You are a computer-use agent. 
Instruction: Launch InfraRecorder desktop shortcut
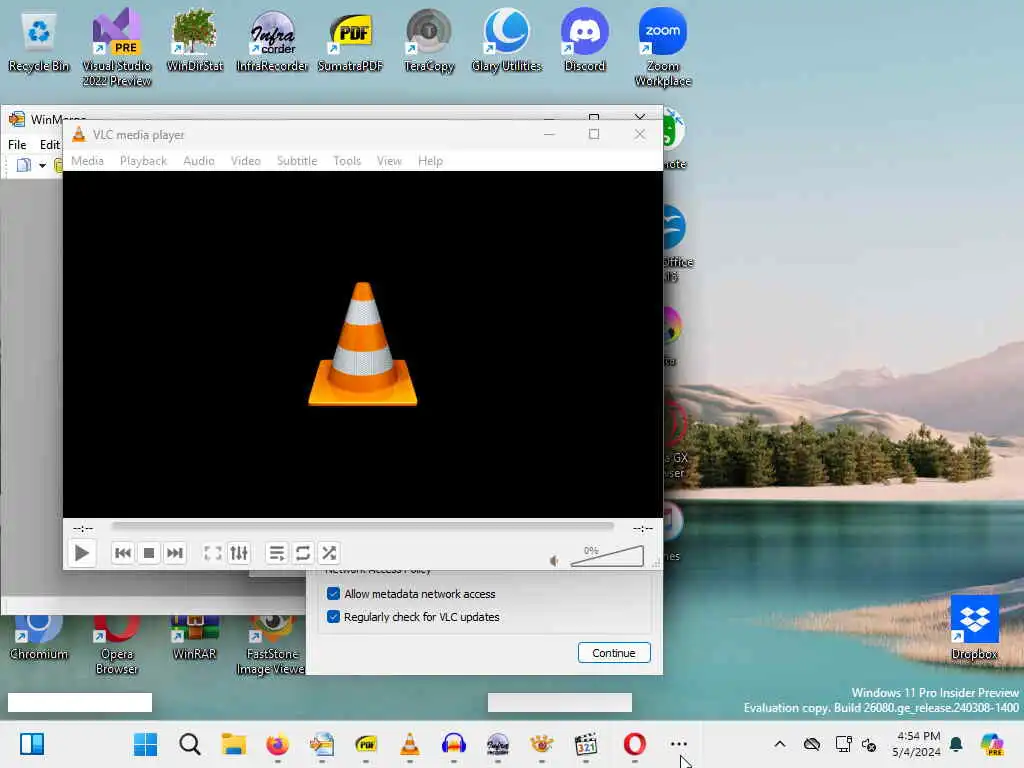click(272, 40)
